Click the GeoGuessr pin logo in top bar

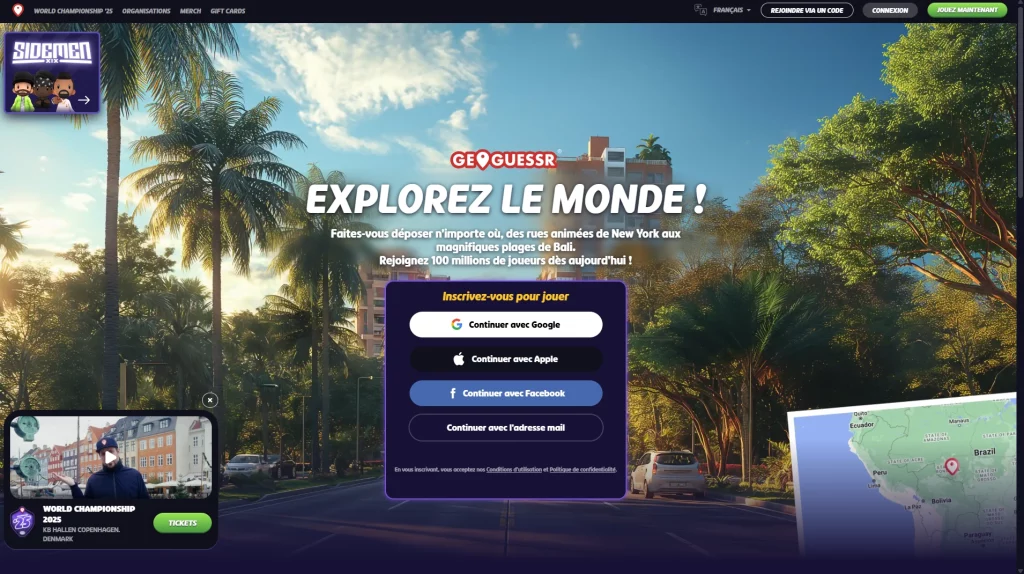coord(17,10)
